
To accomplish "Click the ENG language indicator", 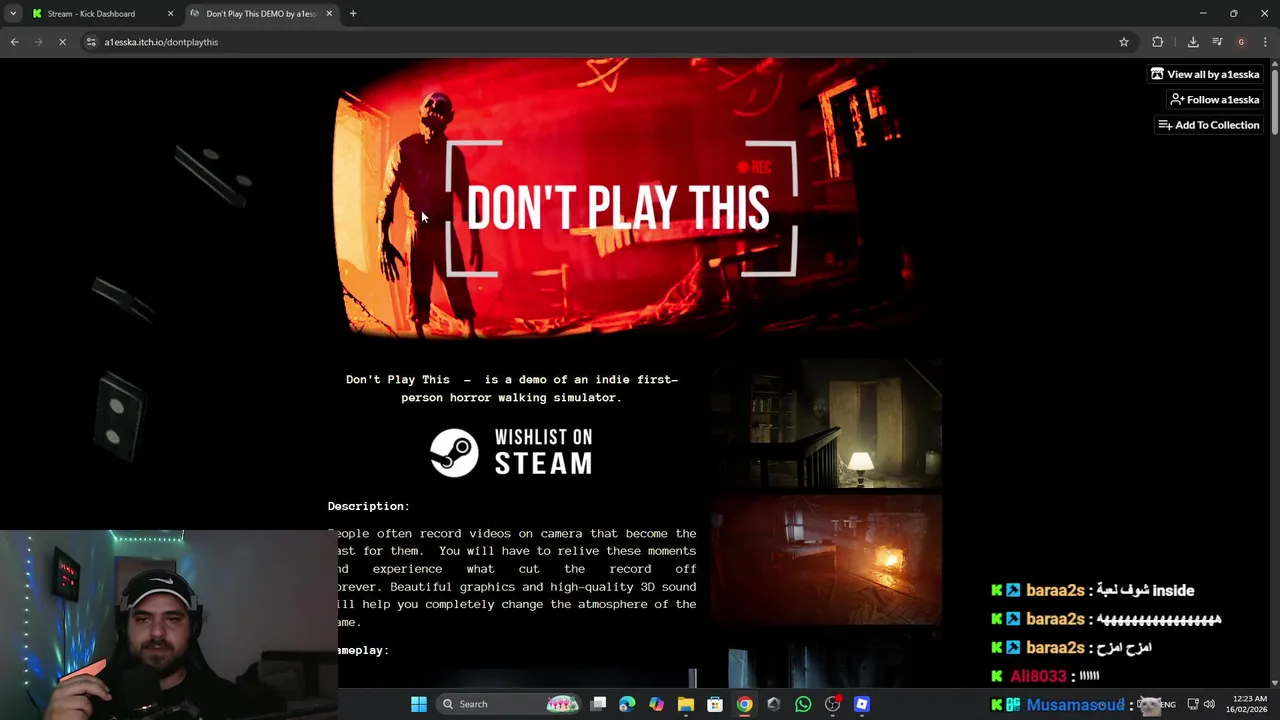I will tap(1167, 704).
